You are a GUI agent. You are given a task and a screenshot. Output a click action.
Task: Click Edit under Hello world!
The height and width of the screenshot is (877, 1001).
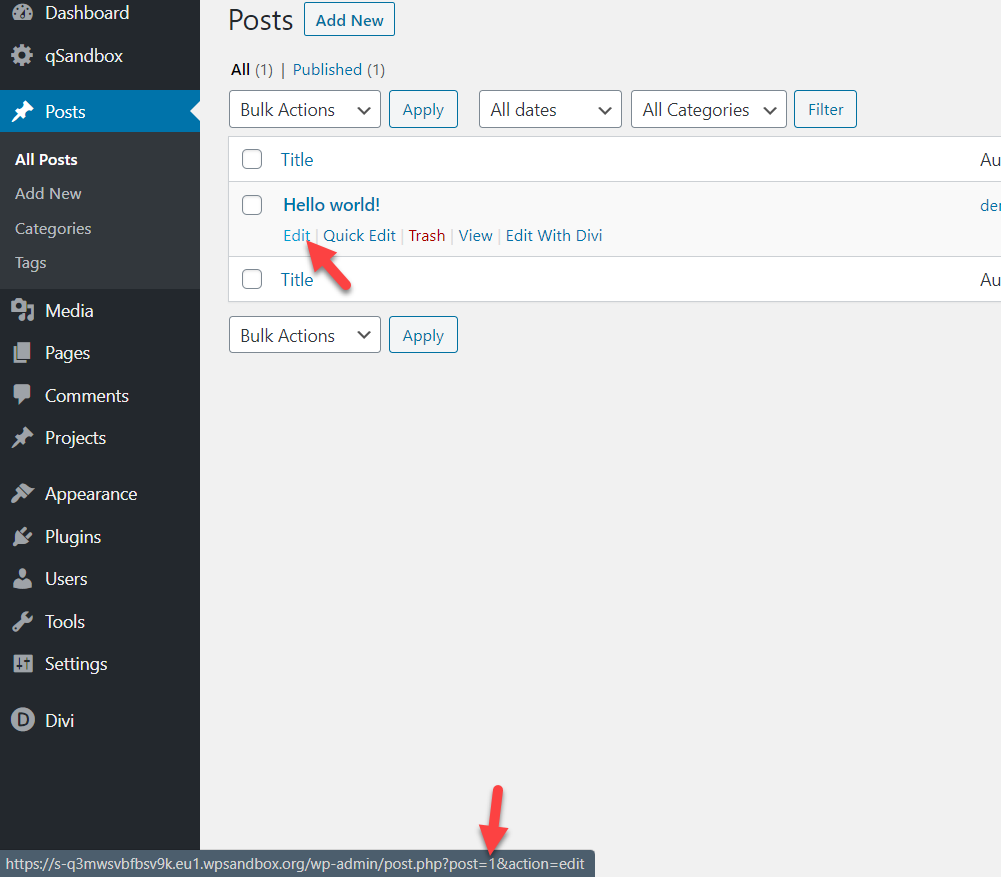point(296,236)
